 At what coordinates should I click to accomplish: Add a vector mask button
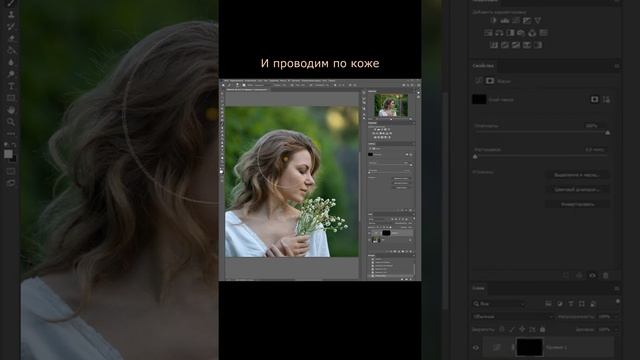point(607,99)
